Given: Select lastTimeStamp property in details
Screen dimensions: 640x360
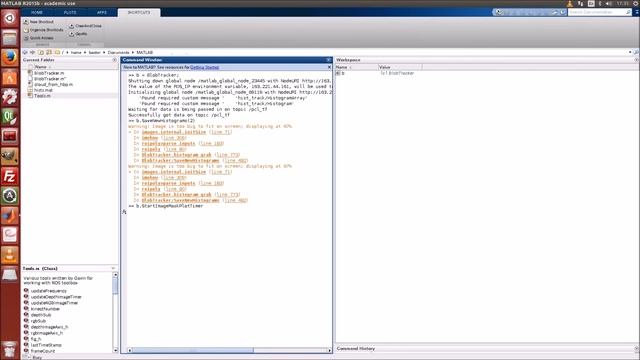Looking at the screenshot, I should pyautogui.click(x=46, y=345).
